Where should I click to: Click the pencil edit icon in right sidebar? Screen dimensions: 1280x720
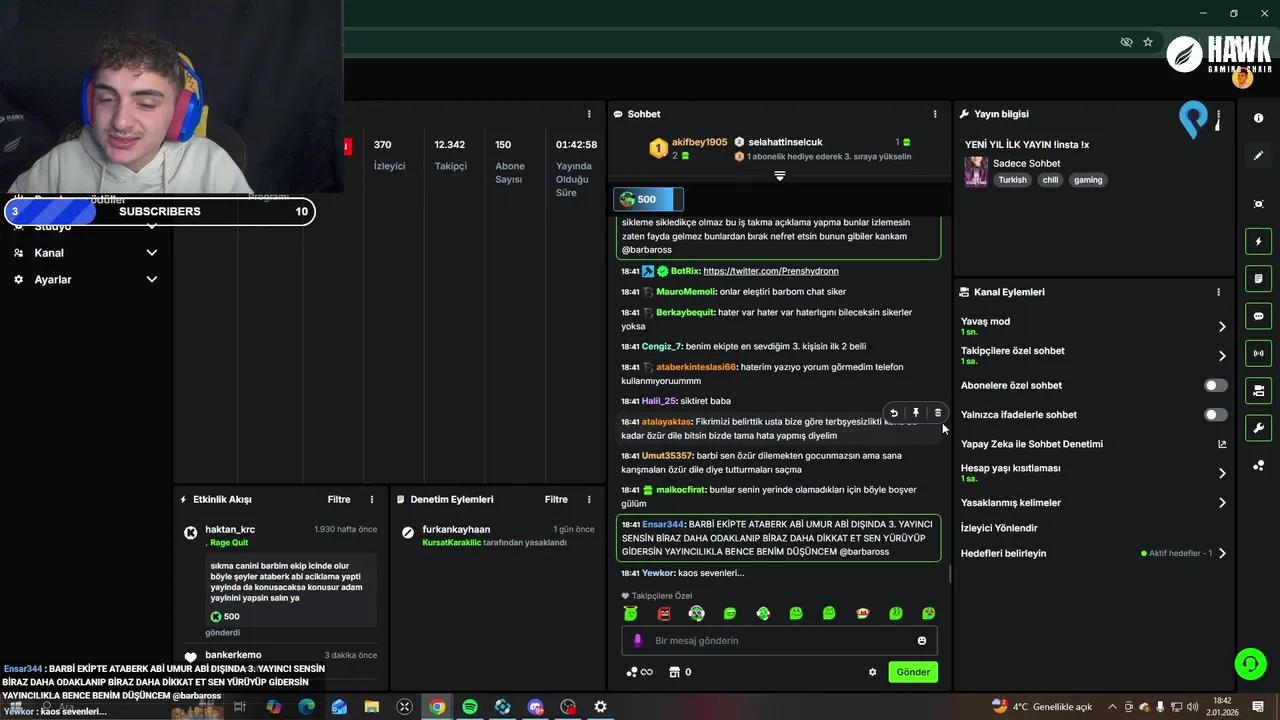(x=1258, y=156)
